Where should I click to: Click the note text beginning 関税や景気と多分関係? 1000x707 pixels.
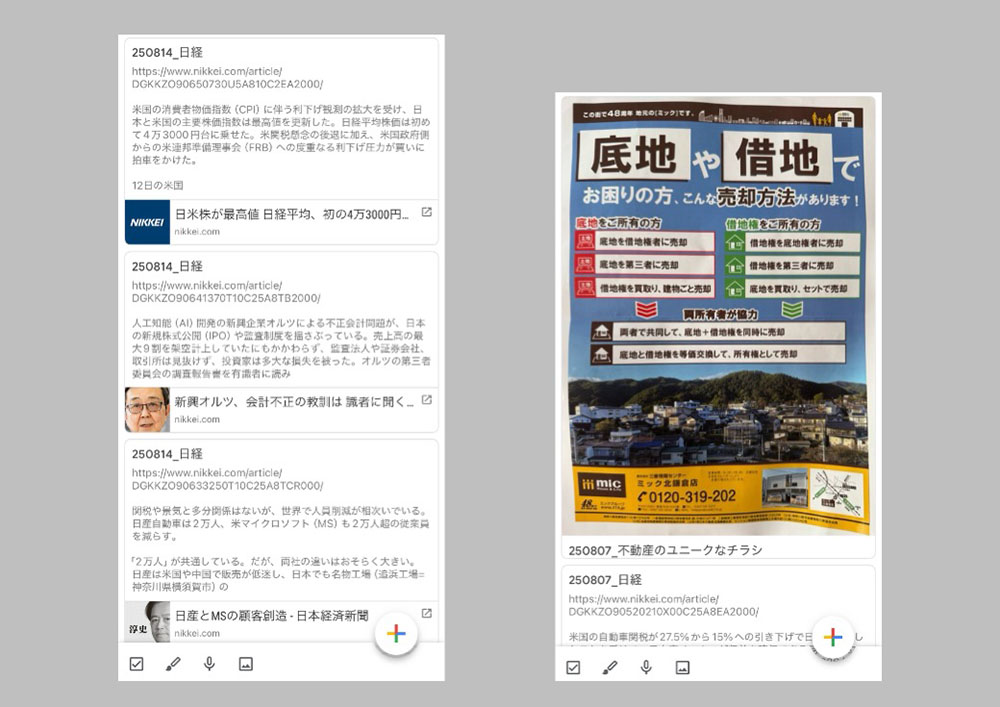281,523
